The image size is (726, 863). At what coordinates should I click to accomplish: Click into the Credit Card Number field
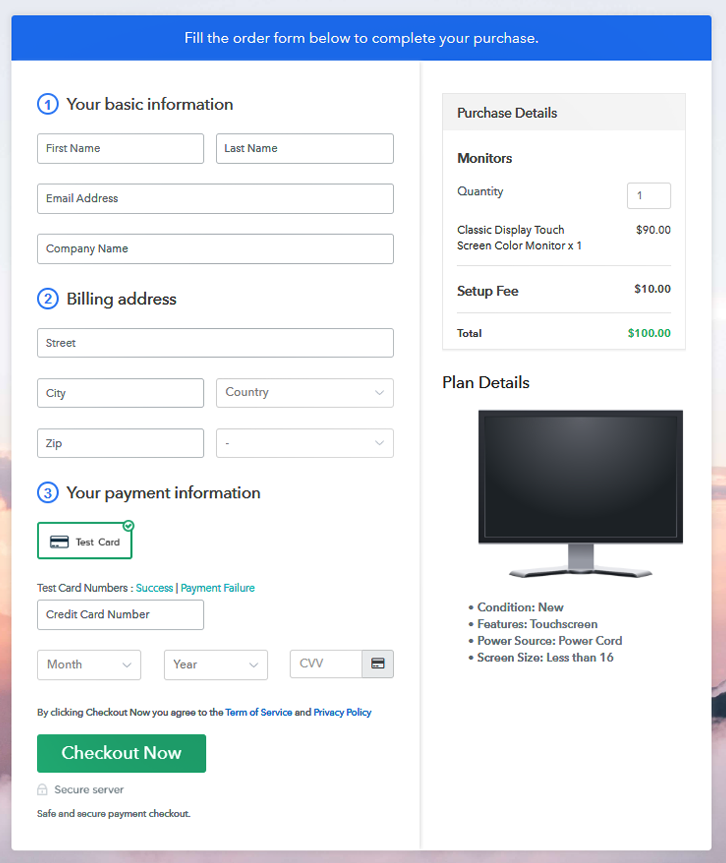(120, 615)
